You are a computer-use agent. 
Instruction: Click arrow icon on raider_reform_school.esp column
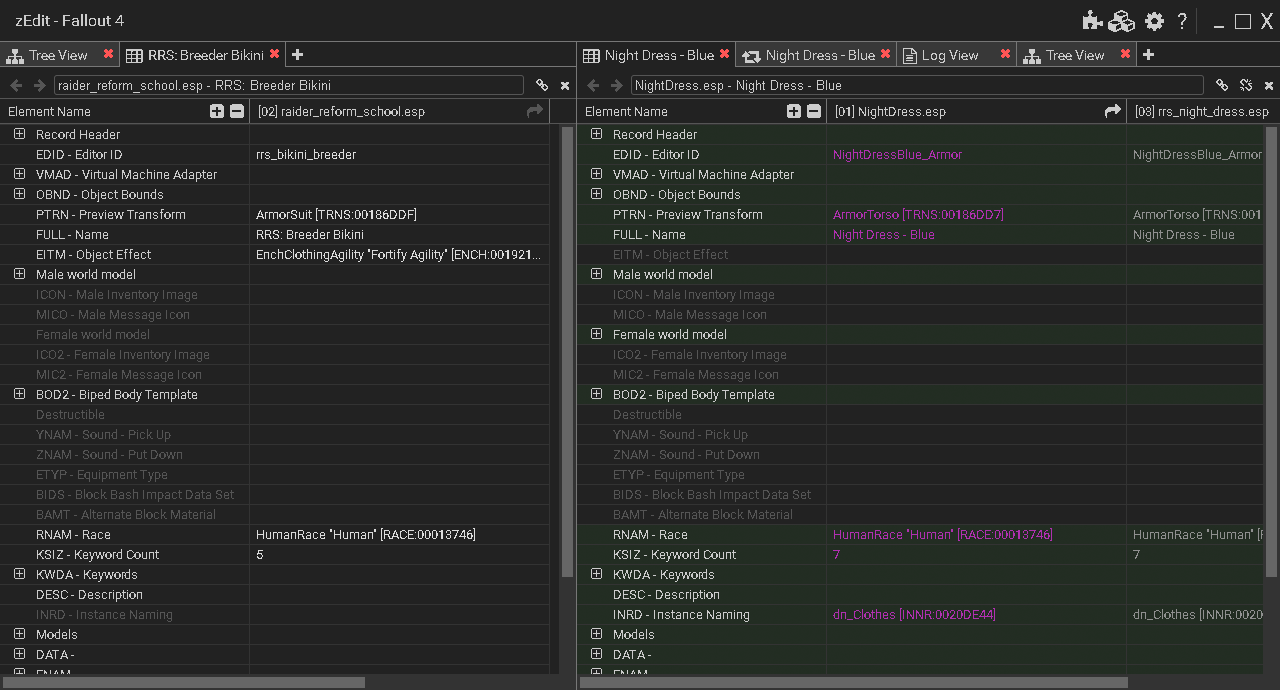pos(535,111)
